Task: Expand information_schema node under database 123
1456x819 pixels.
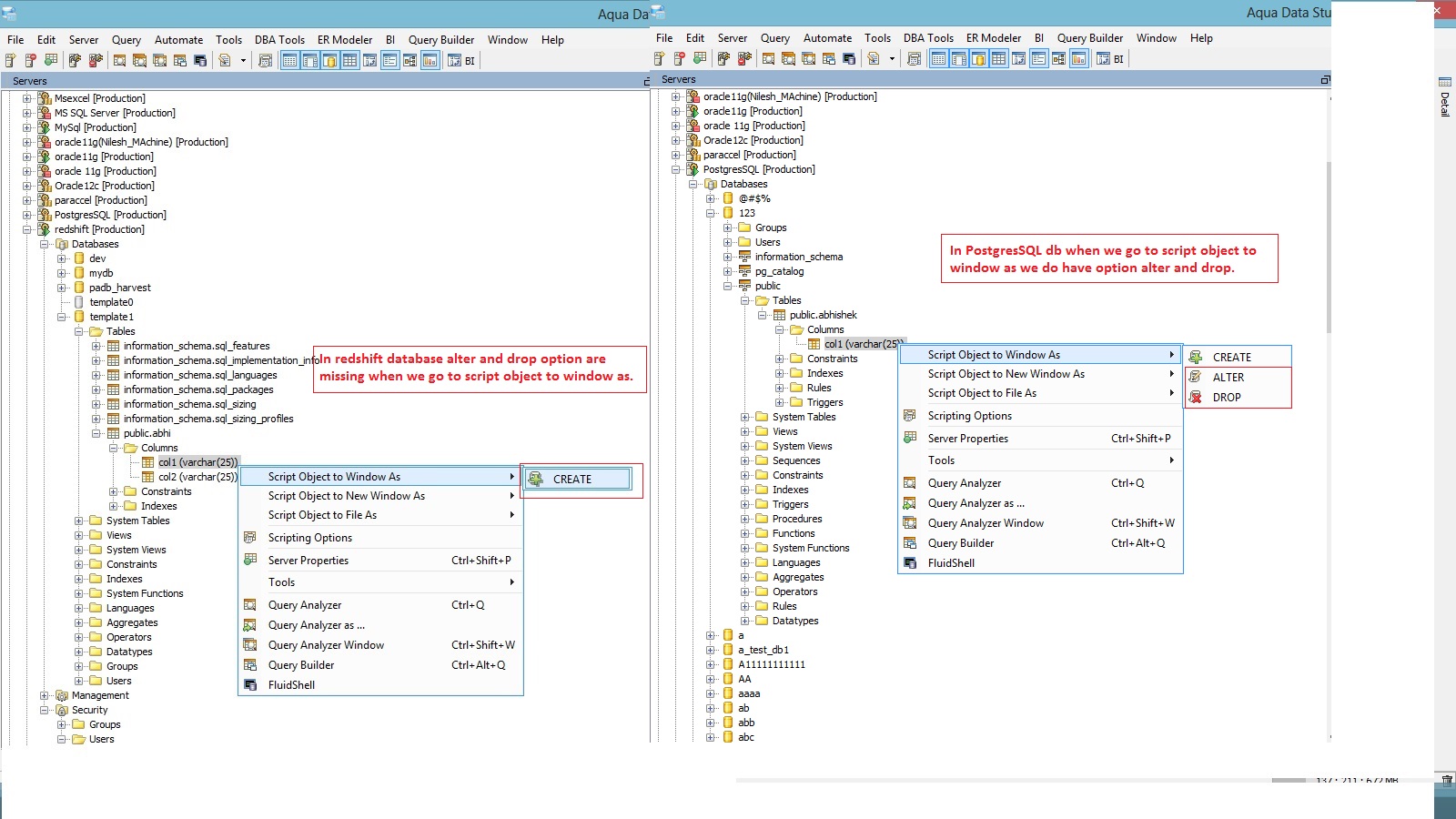Action: pos(728,257)
